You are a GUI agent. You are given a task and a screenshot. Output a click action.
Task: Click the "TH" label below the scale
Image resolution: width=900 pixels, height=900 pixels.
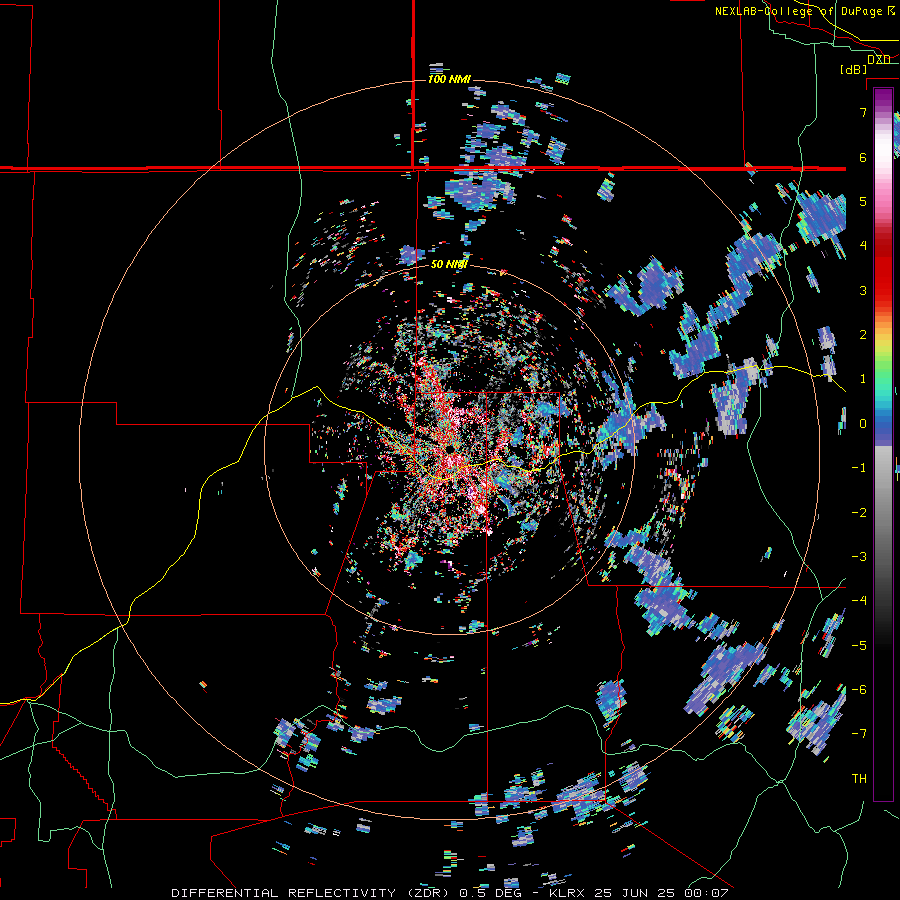point(859,779)
